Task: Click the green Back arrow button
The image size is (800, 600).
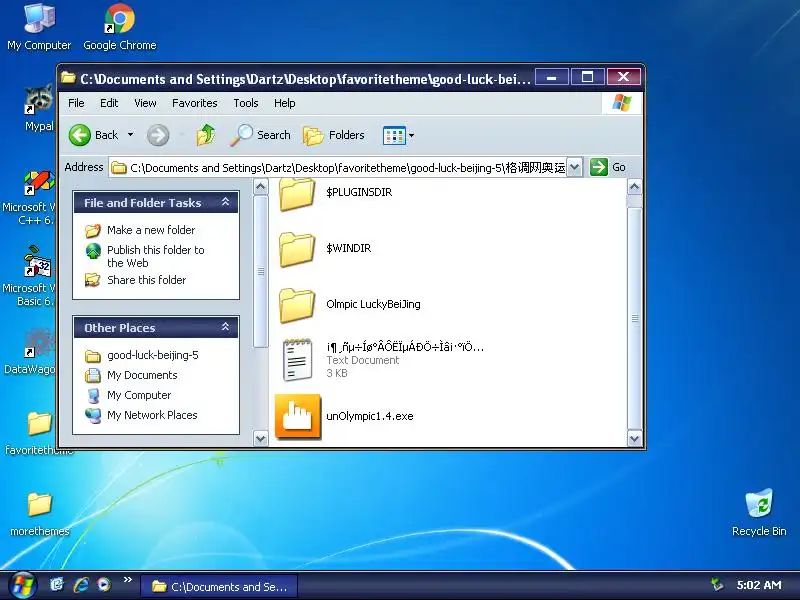Action: 80,135
